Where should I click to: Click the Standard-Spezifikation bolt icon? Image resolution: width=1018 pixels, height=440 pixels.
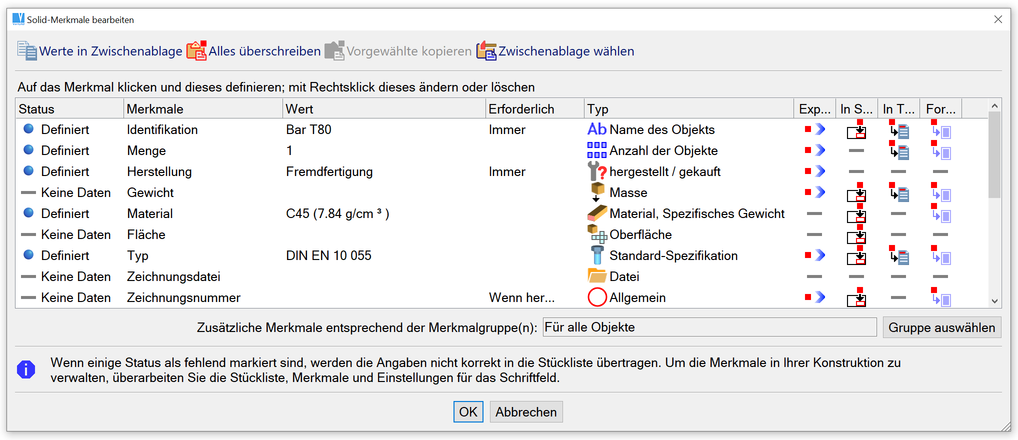point(597,256)
